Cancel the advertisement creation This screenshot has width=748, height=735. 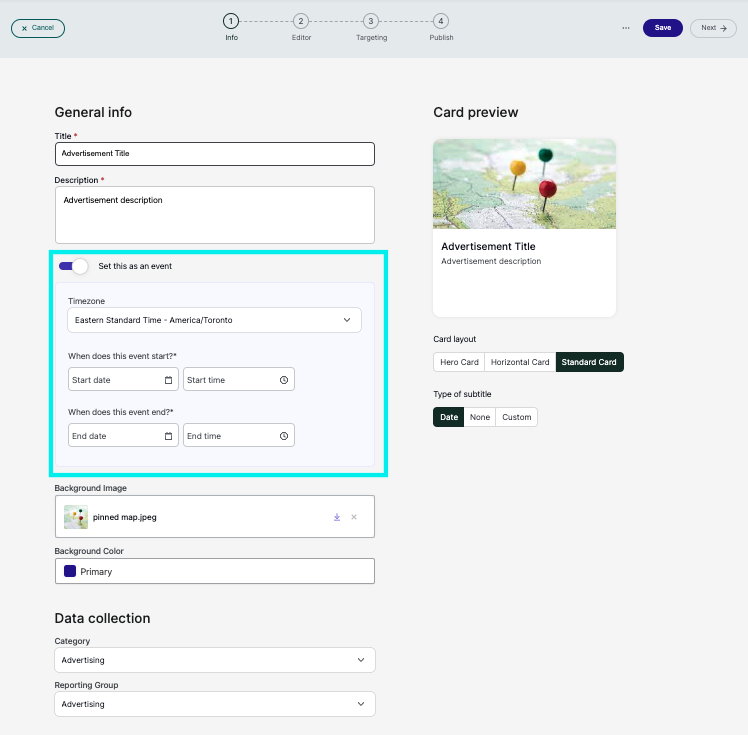(38, 28)
